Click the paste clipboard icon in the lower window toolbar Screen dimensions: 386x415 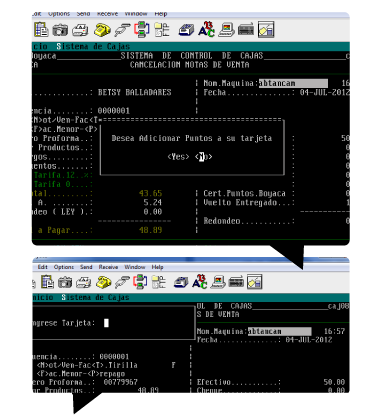[47, 282]
